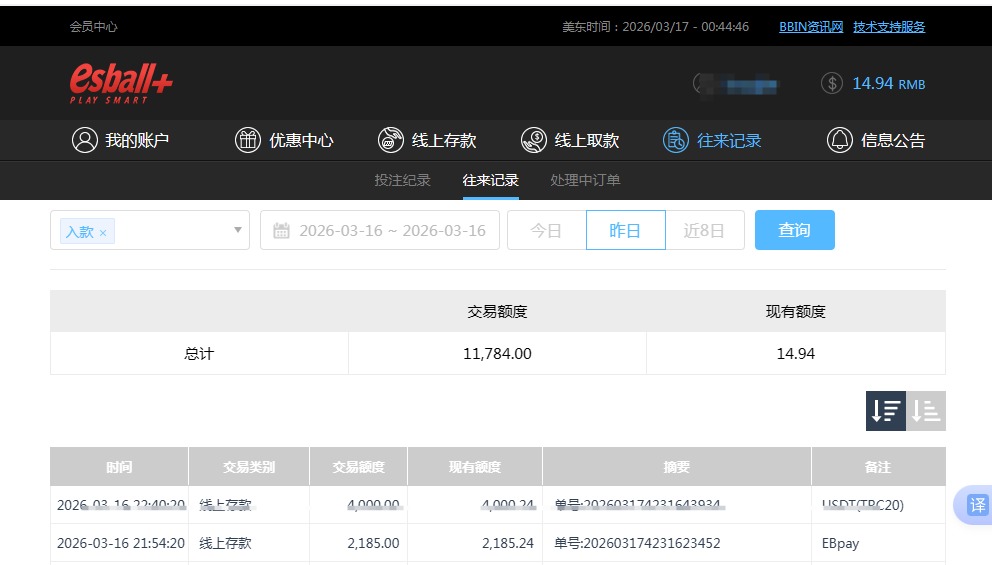
Task: Click the 交易类别 column header
Action: 249,467
